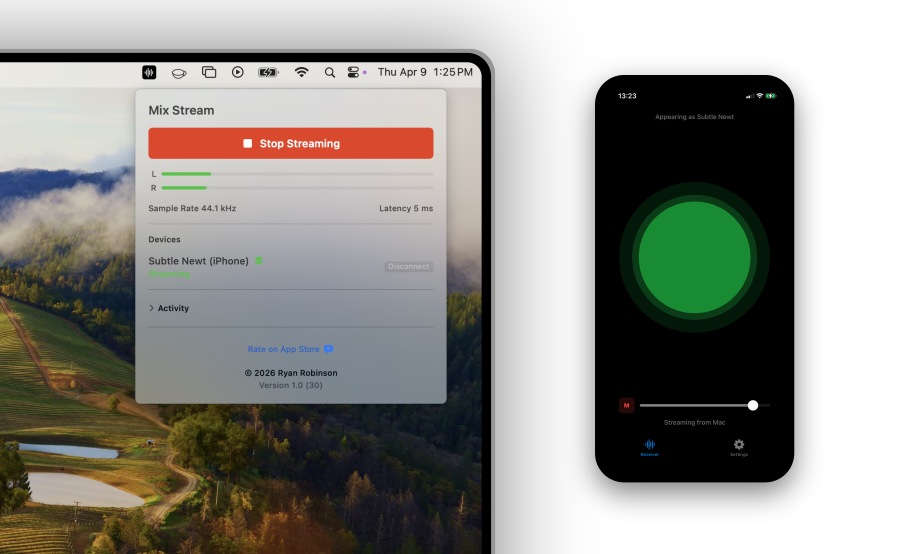Open Spotlight search magnifier

pyautogui.click(x=329, y=72)
